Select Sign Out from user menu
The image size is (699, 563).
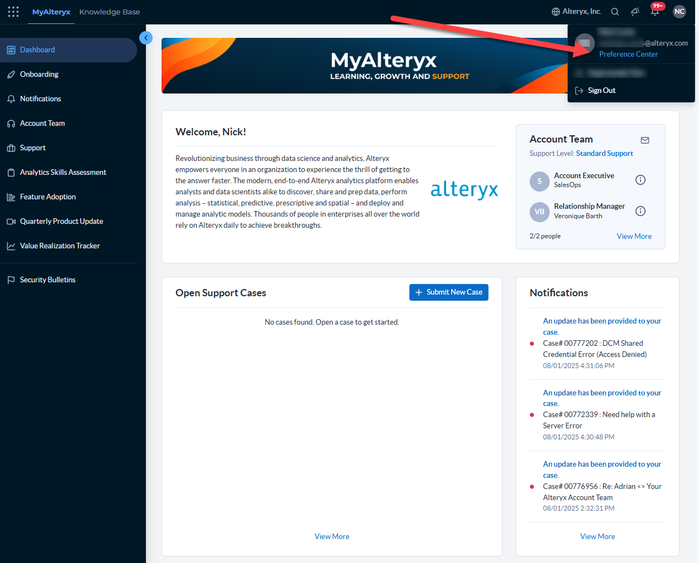(601, 90)
